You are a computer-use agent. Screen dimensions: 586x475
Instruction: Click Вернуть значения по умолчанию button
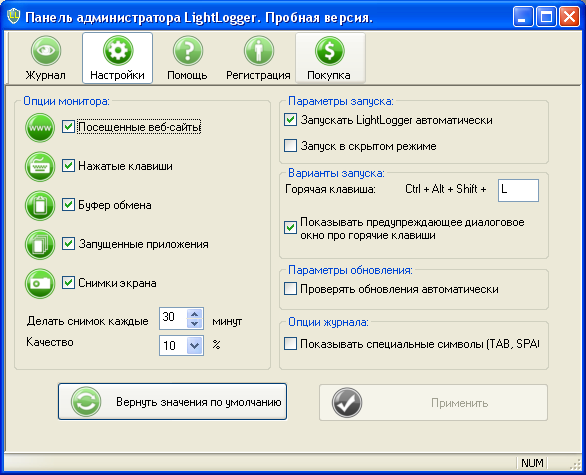(173, 402)
